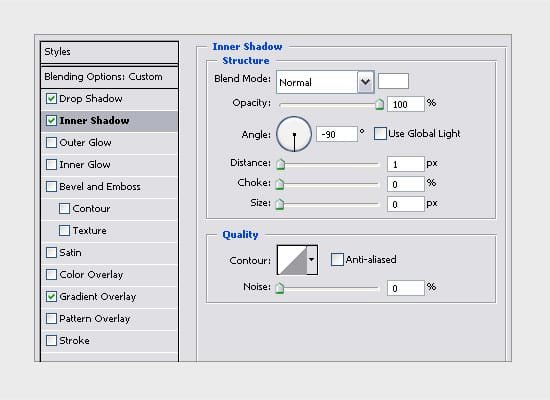Expand the Contour picker arrow
The image size is (550, 400).
(312, 260)
